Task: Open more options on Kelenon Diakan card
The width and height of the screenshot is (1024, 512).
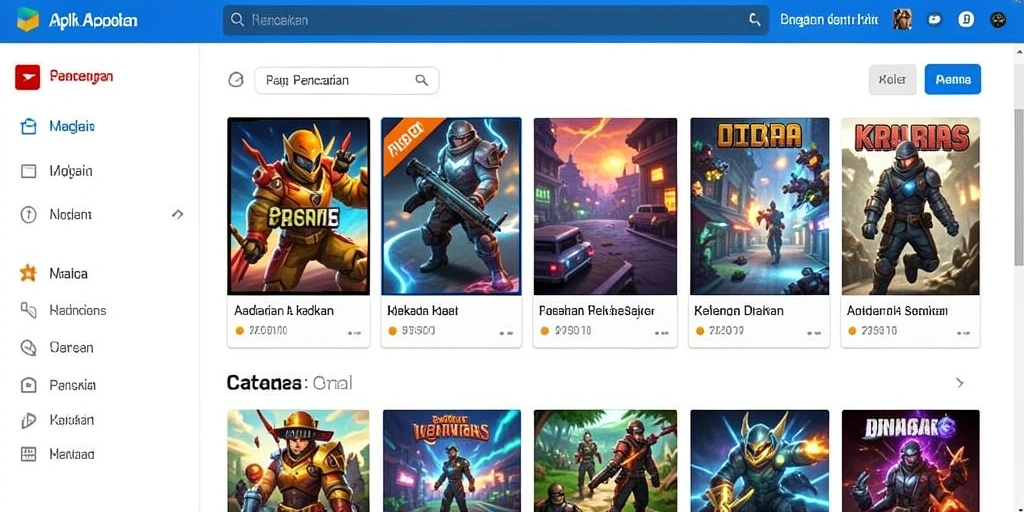Action: pos(814,332)
